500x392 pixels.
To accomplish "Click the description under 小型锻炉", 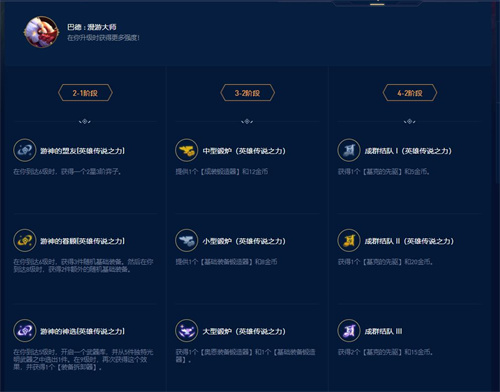I will [226, 262].
